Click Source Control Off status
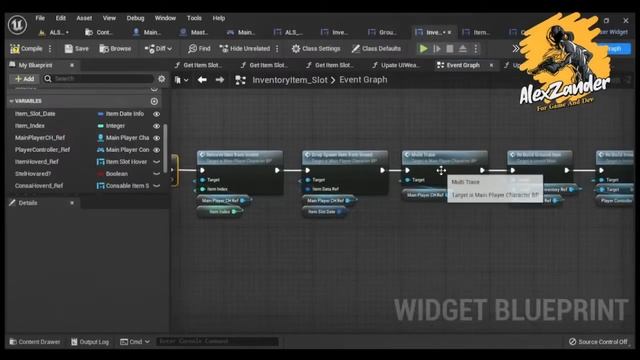This screenshot has width=640, height=360. tap(598, 342)
